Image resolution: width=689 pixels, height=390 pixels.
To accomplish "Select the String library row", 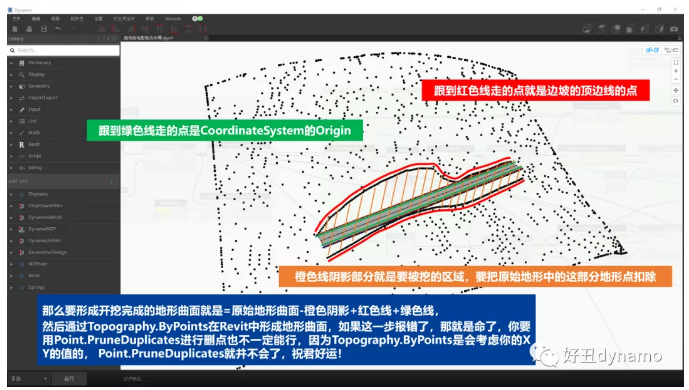I will pyautogui.click(x=63, y=168).
